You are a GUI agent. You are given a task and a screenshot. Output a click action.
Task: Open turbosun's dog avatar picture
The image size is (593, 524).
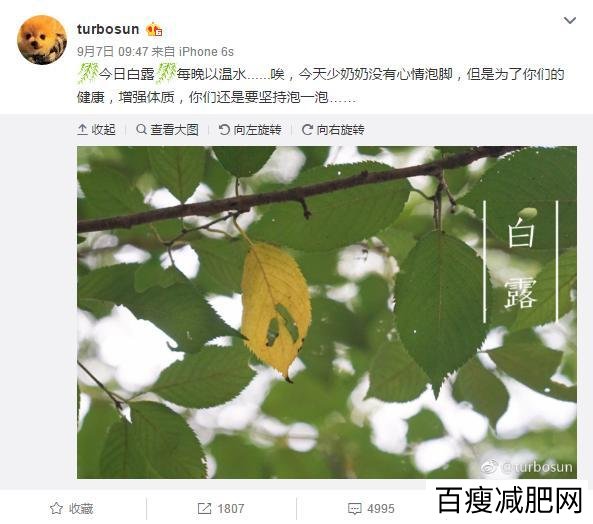click(x=42, y=40)
